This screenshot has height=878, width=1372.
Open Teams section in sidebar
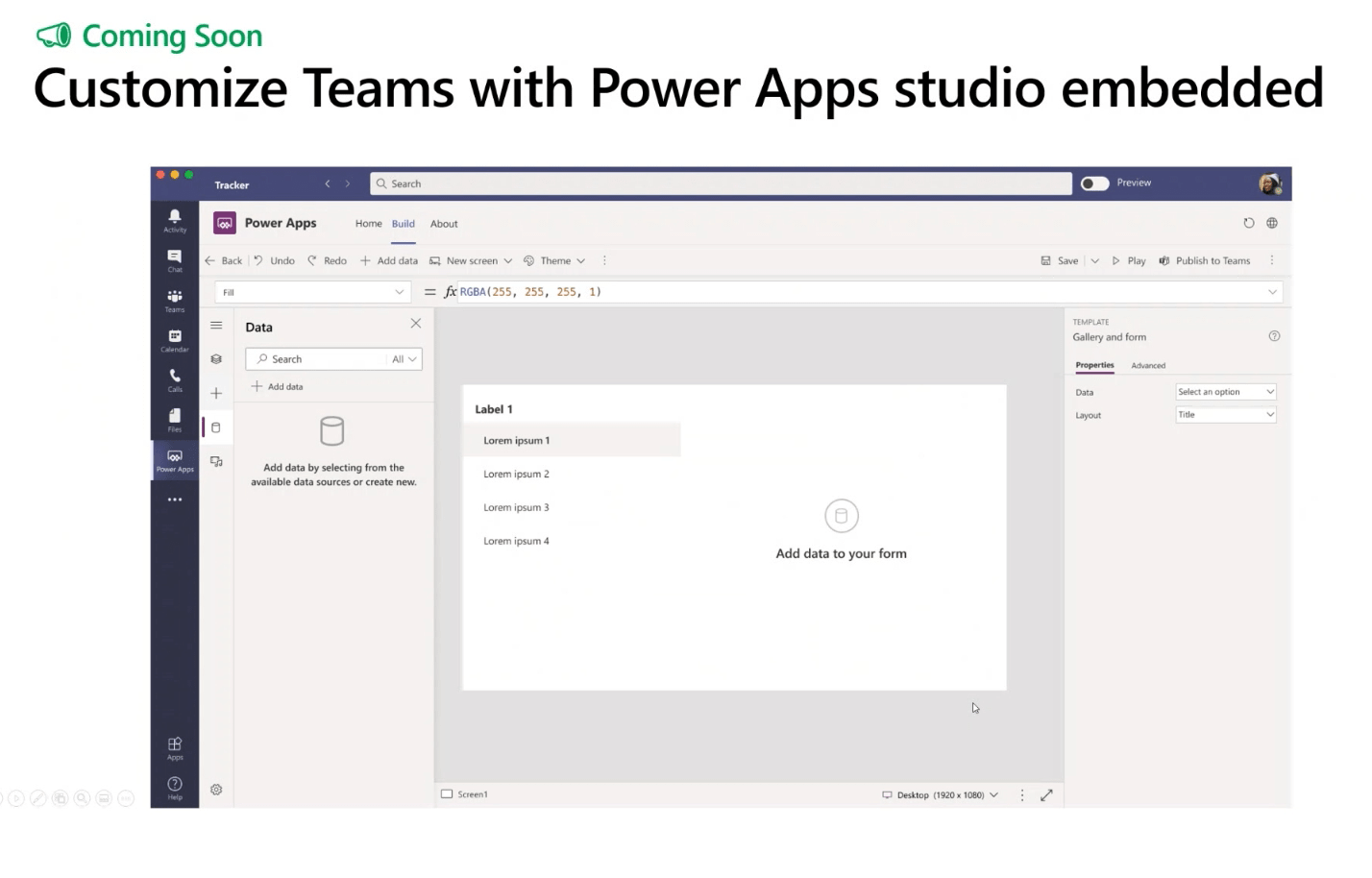[175, 301]
